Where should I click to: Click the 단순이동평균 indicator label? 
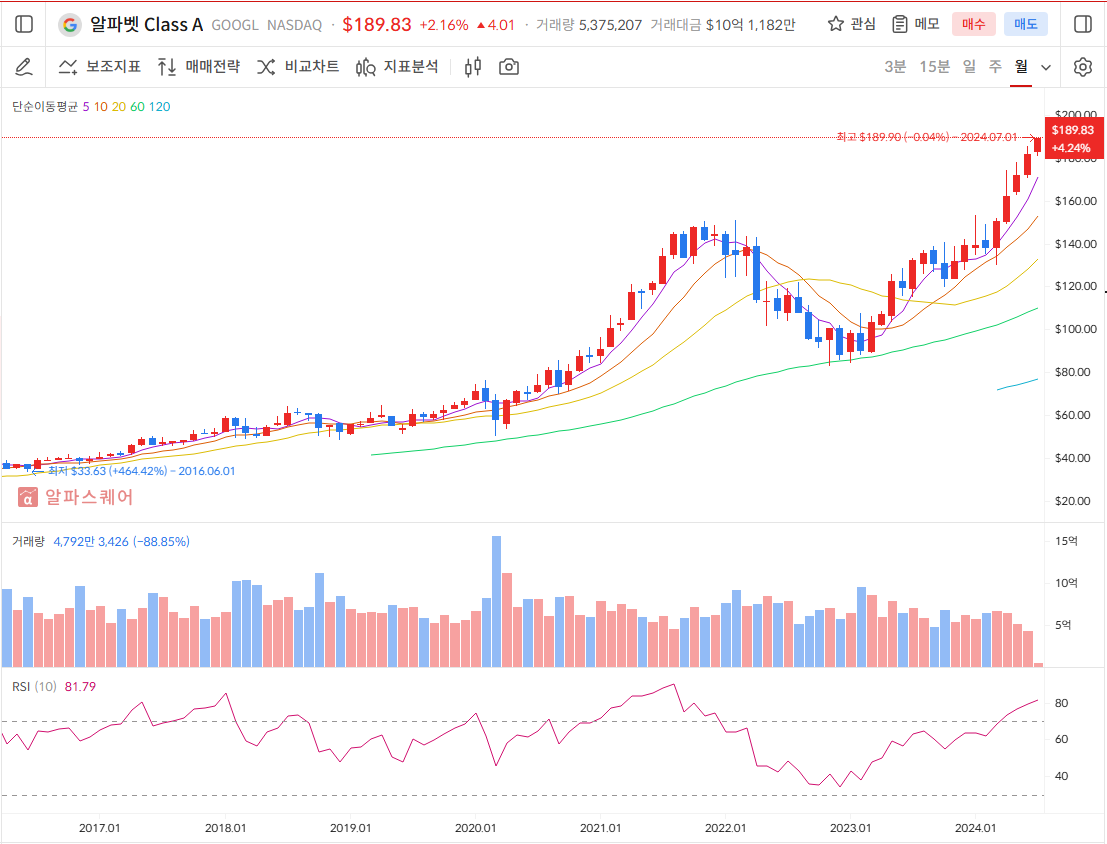(x=44, y=107)
